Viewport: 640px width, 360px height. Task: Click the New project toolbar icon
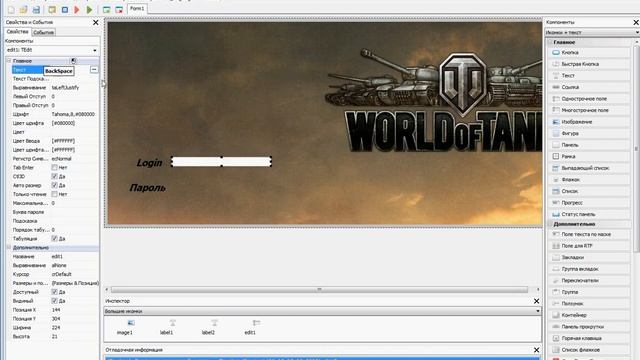pyautogui.click(x=11, y=9)
